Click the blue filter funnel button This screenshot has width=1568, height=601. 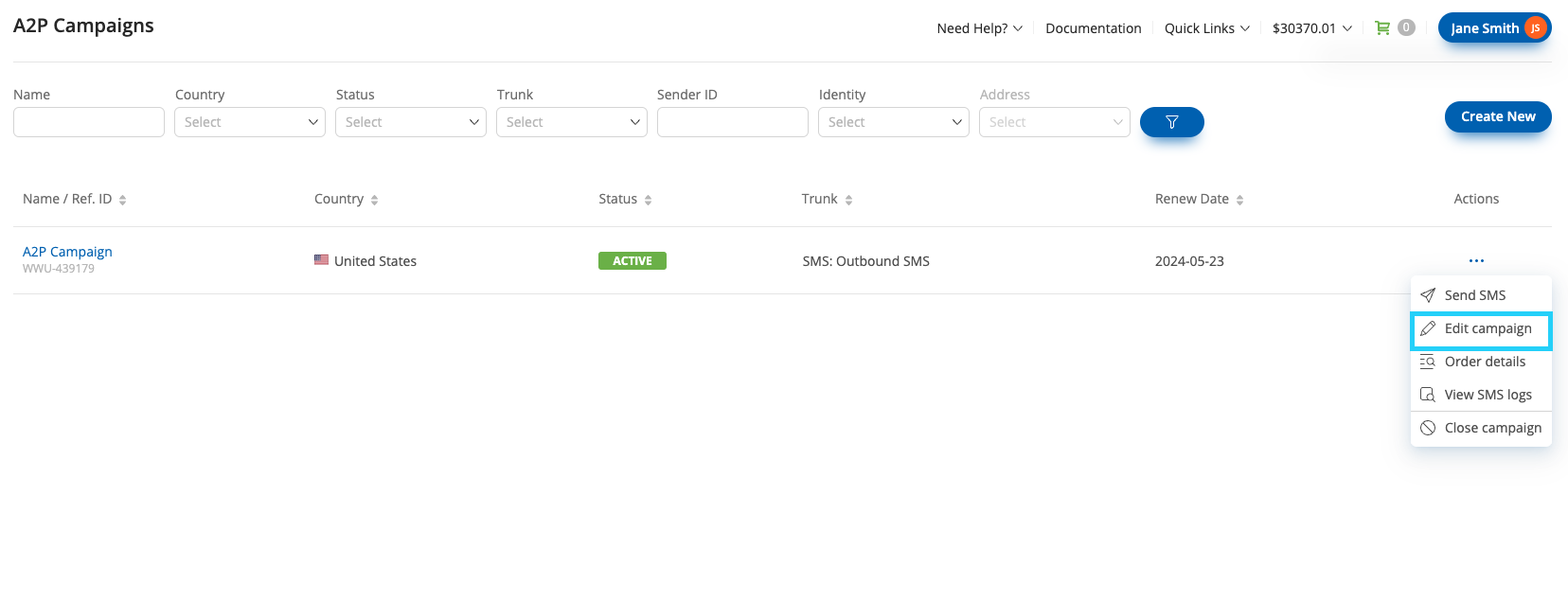pos(1171,122)
